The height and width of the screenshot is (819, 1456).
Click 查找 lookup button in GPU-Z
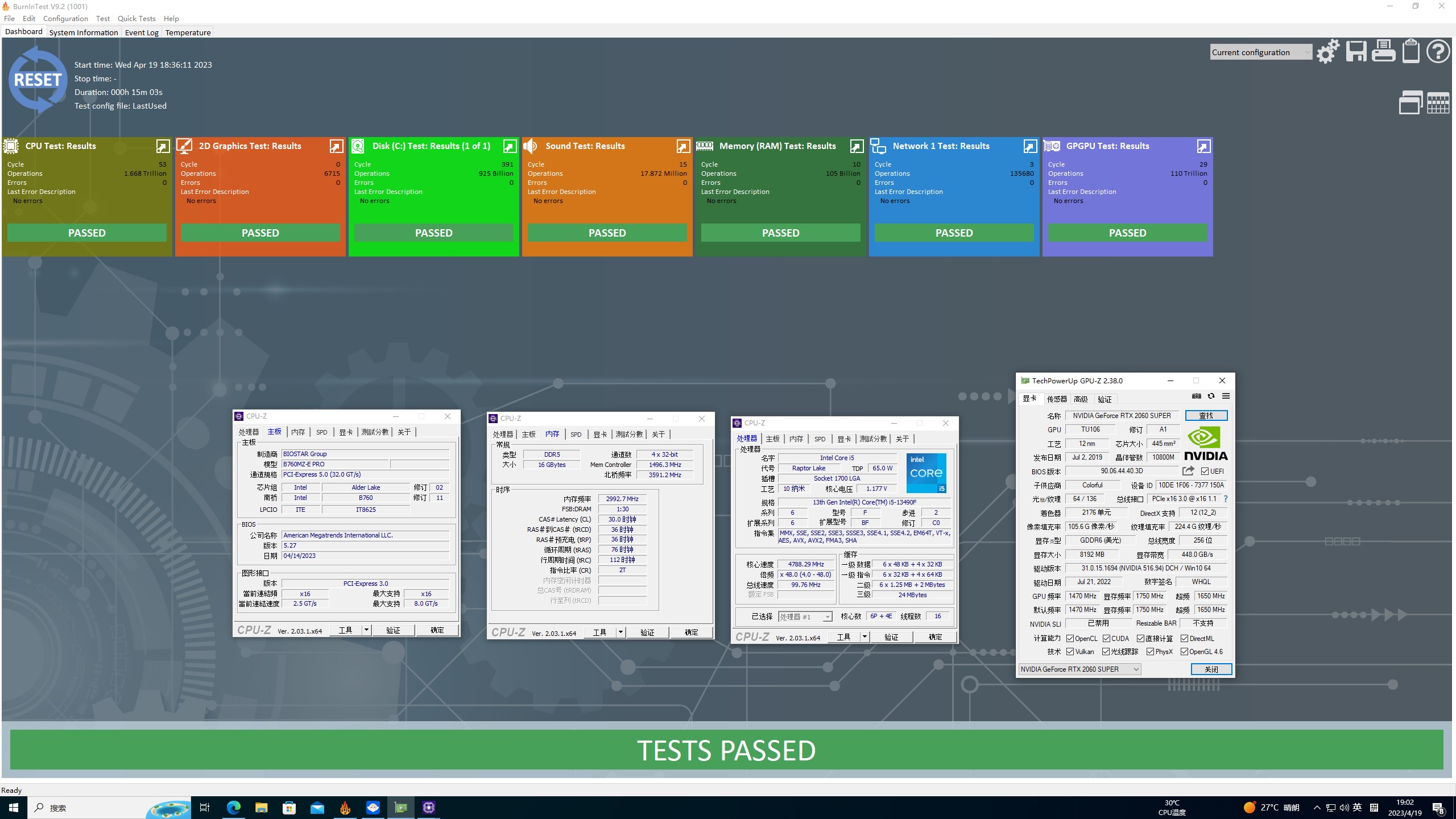pyautogui.click(x=1206, y=416)
